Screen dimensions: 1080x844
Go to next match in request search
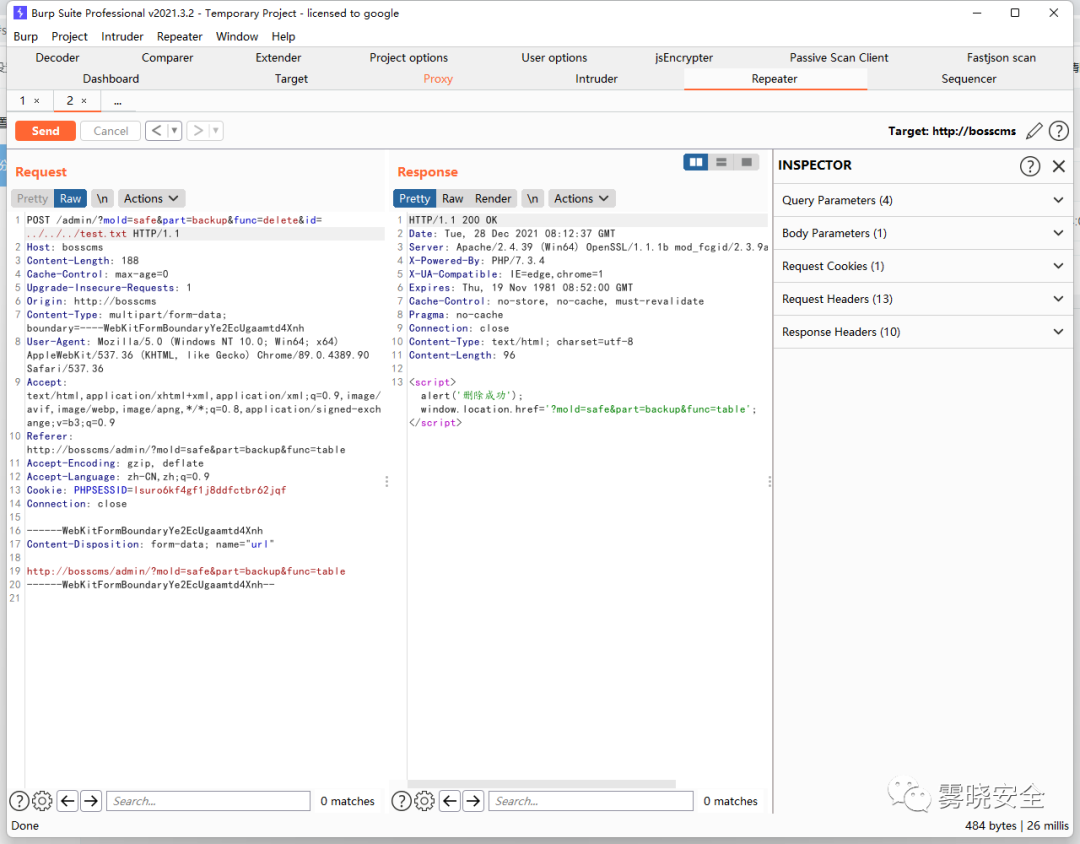pos(91,801)
